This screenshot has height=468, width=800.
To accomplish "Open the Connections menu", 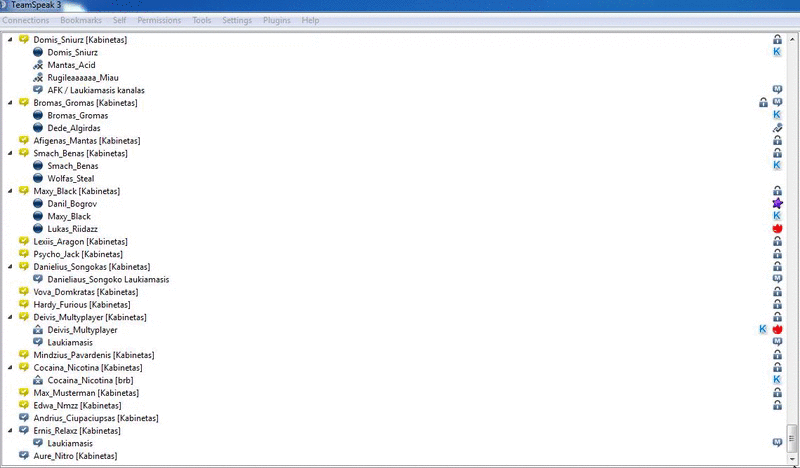I will coord(26,20).
